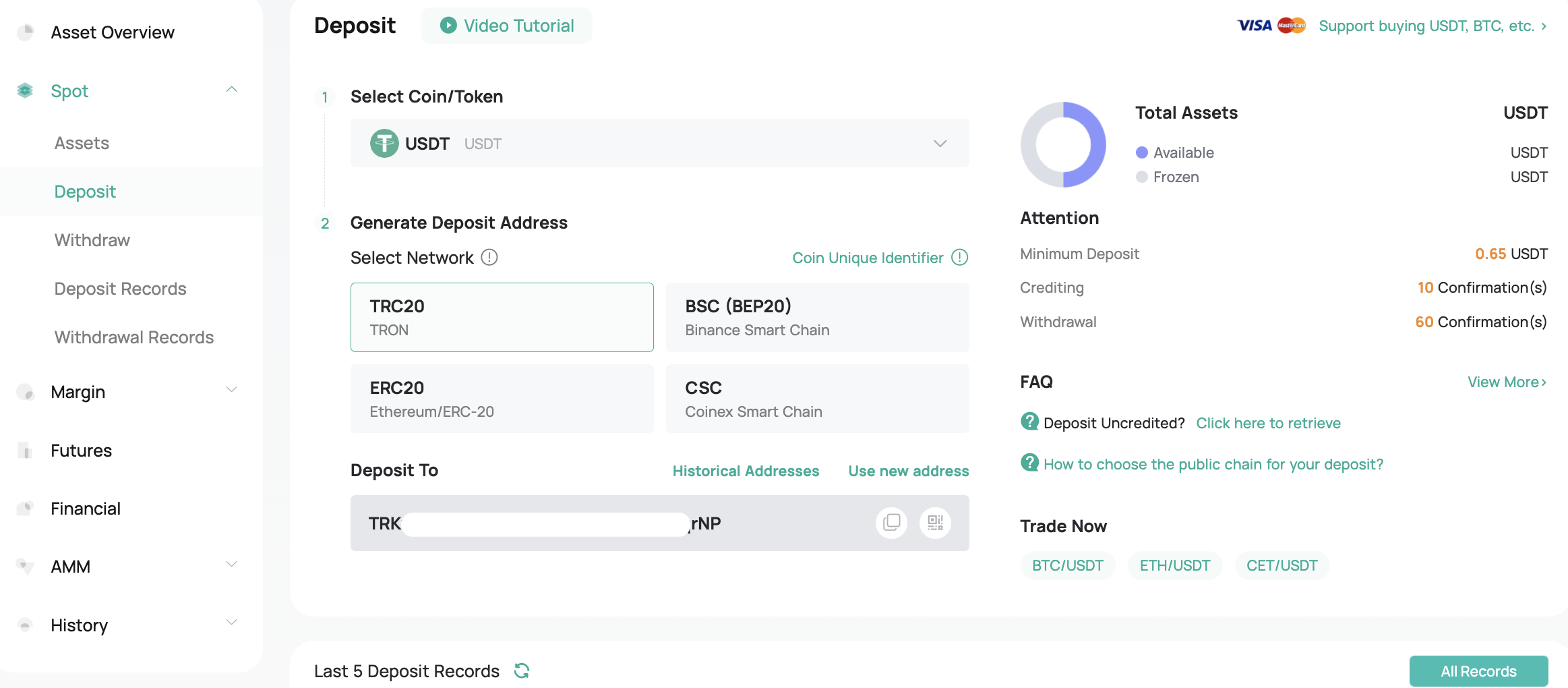Open the BTC/USDT trading pair
Image resolution: width=1568 pixels, height=688 pixels.
tap(1068, 565)
